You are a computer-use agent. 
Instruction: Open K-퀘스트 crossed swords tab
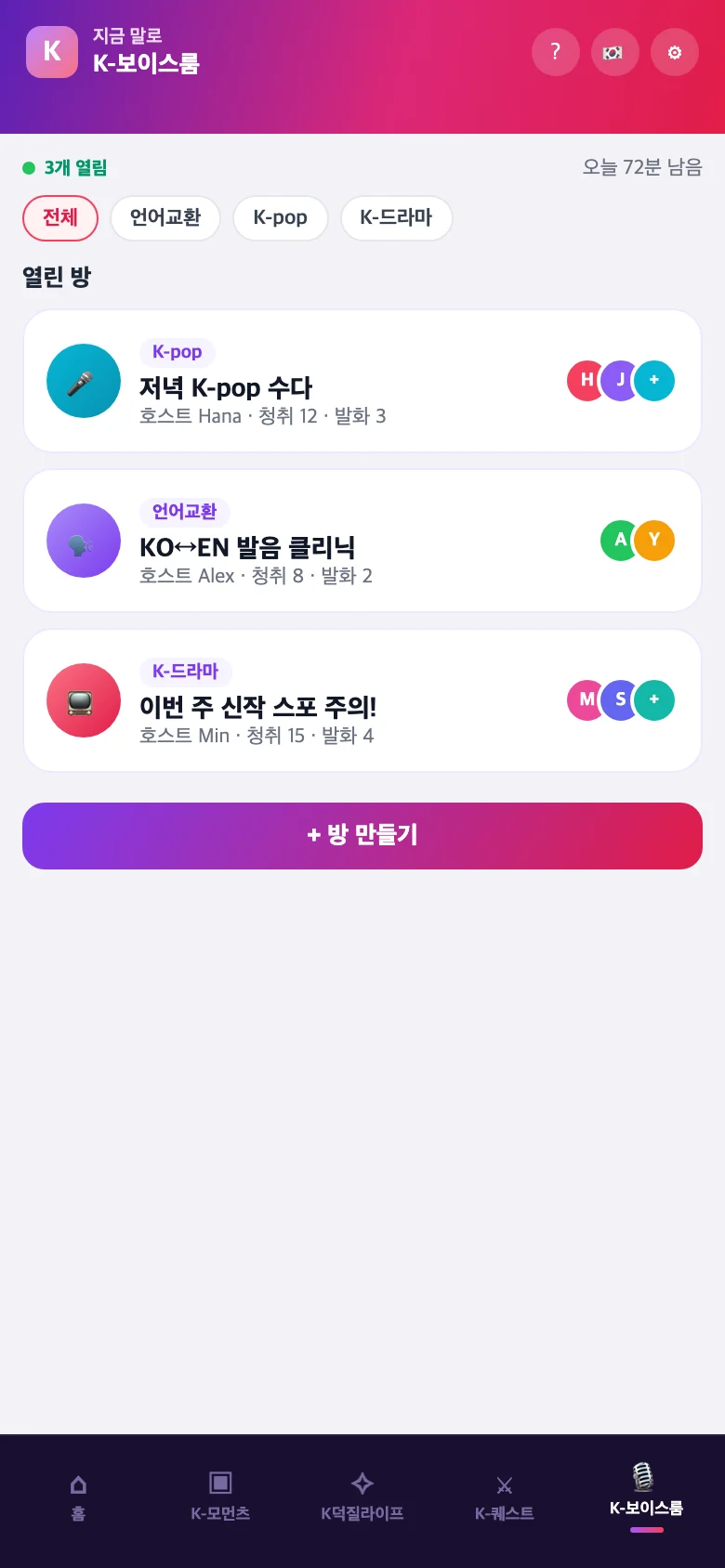click(505, 1497)
